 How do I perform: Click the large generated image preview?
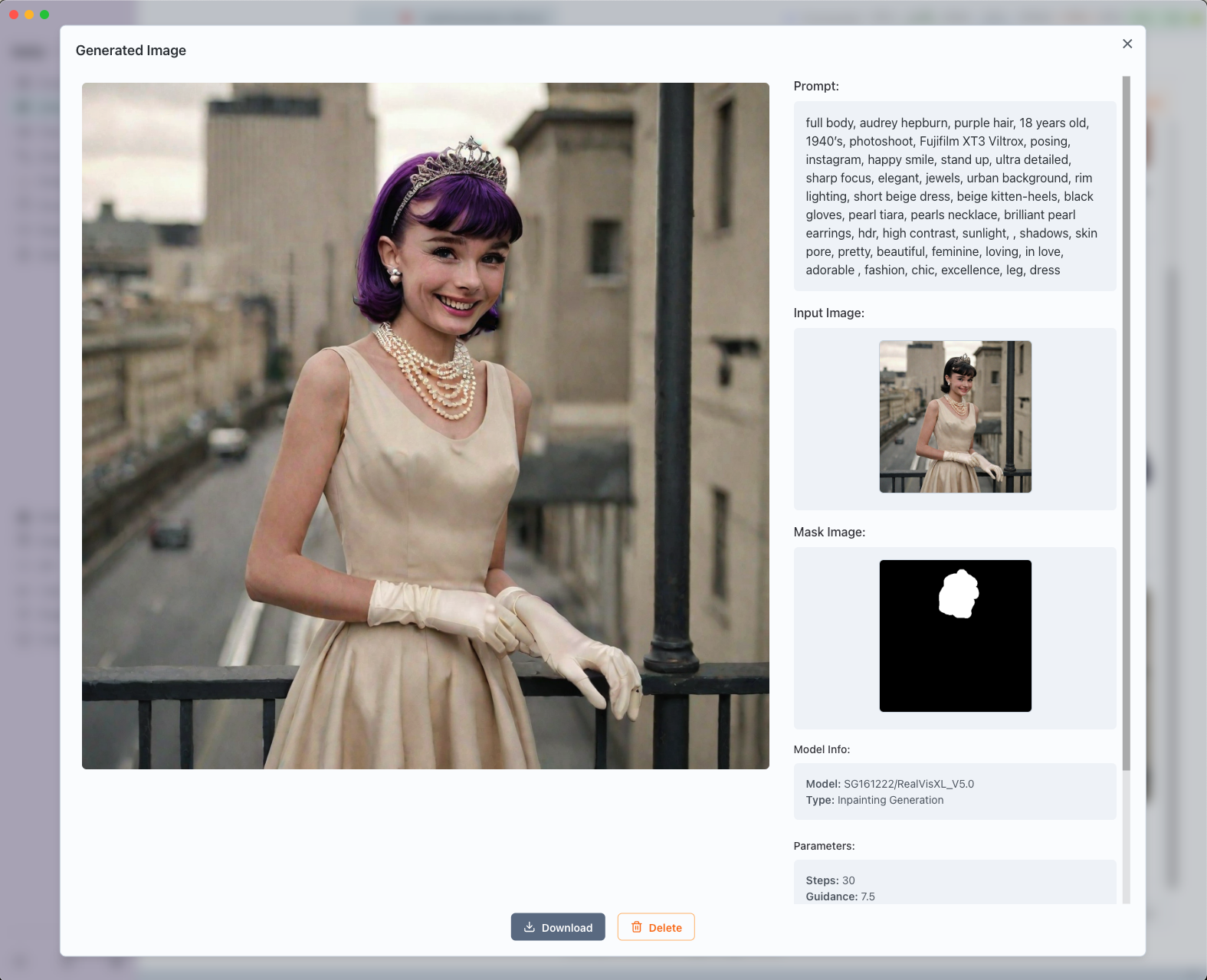[x=425, y=425]
